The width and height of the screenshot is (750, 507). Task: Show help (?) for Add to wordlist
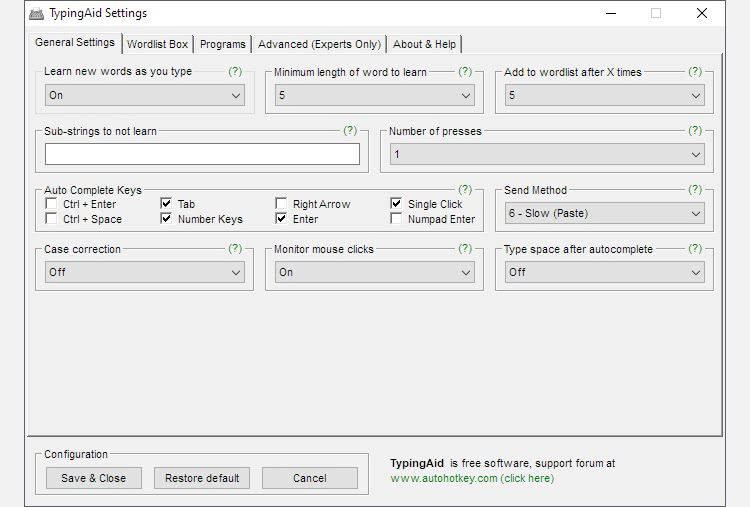695,72
